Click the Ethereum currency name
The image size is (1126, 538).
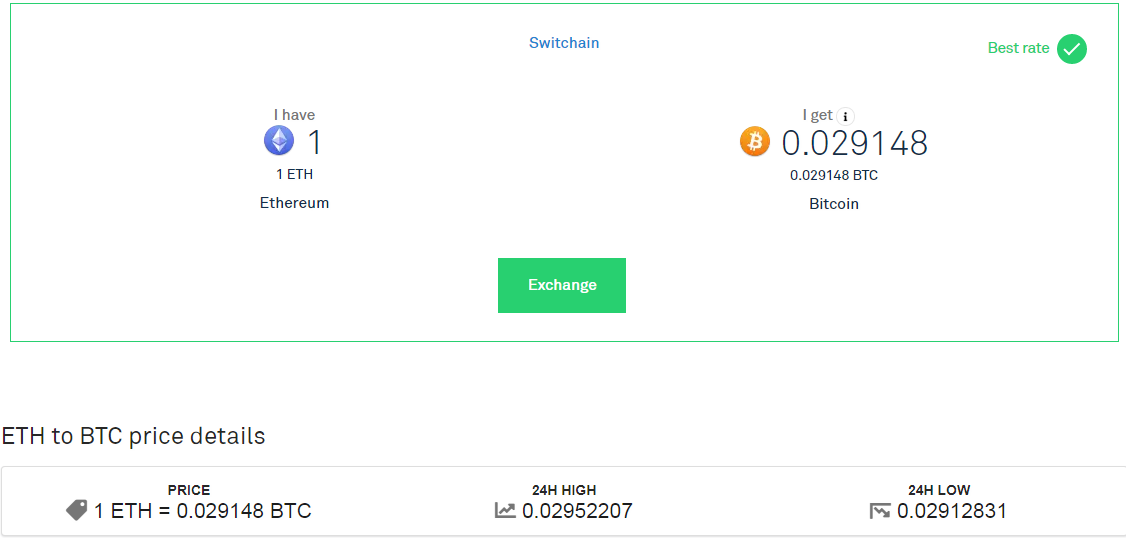tap(294, 203)
